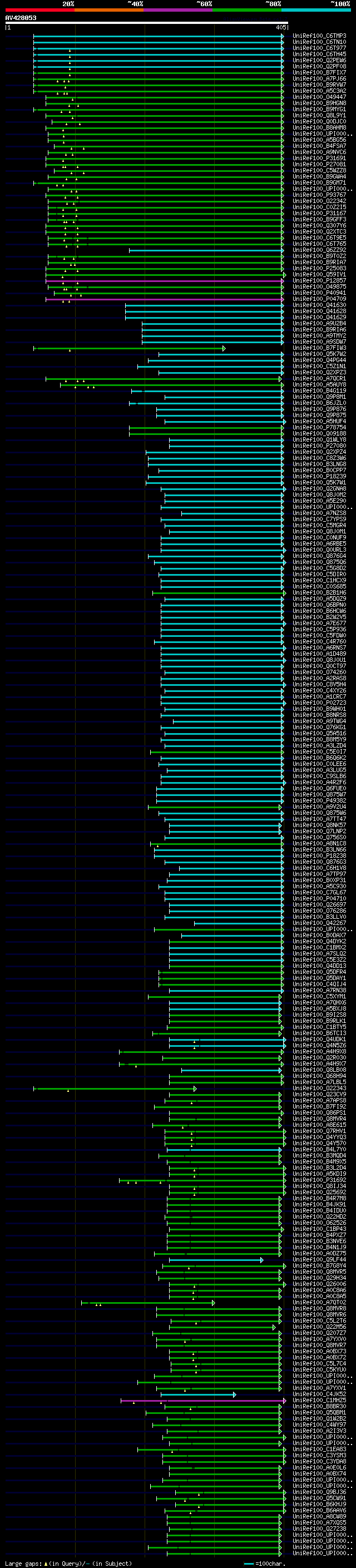Click purple alignment bar for UniRef100_P12857
The height and width of the screenshot is (1568, 356).
point(165,280)
